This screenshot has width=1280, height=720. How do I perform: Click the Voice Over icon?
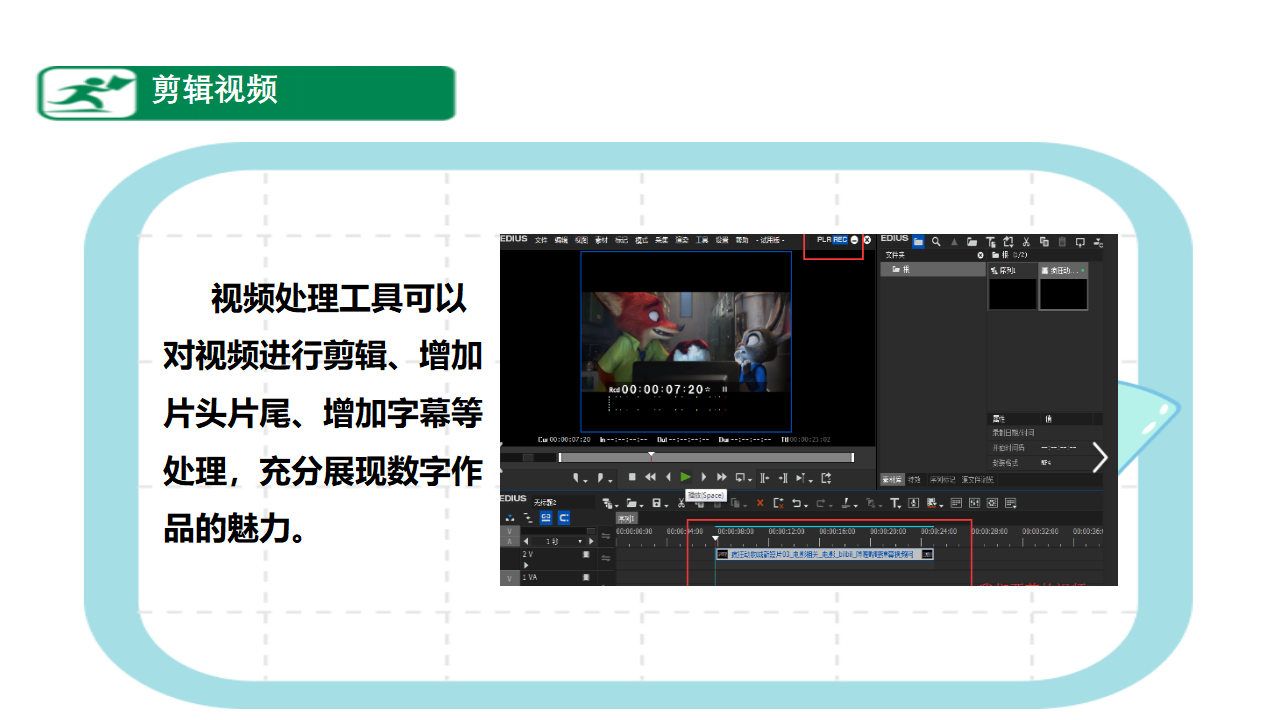[913, 503]
